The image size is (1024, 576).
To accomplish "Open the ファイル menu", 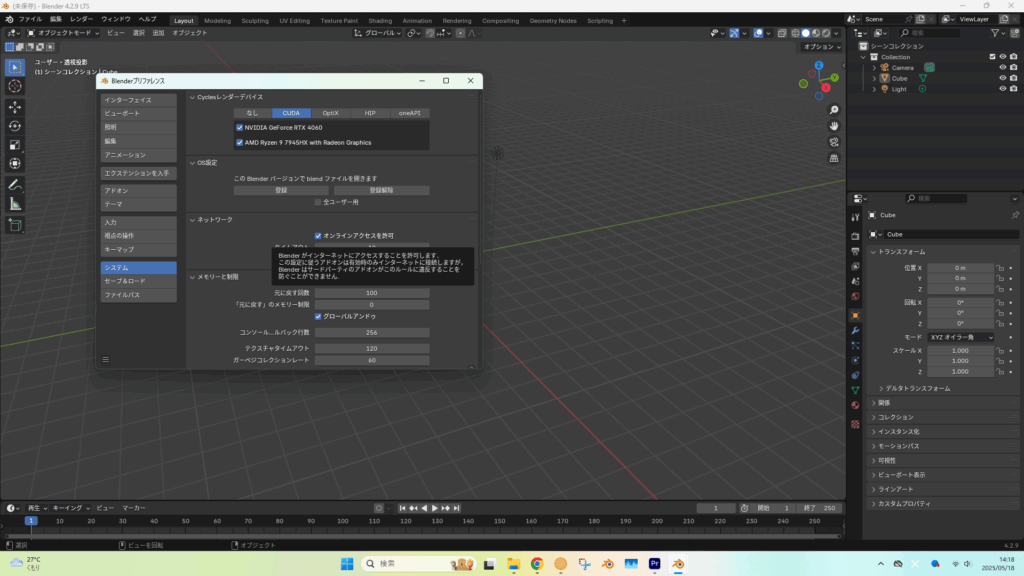I will click(30, 20).
